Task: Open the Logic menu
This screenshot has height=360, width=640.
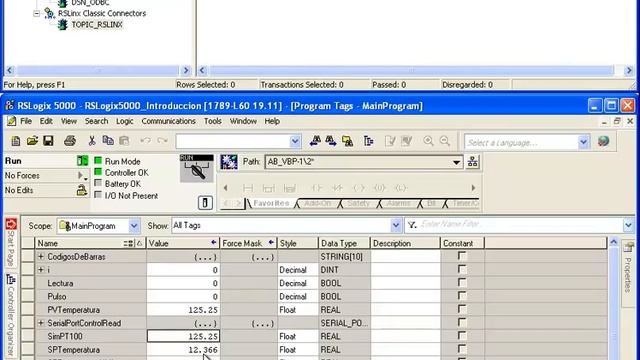Action: pyautogui.click(x=124, y=121)
